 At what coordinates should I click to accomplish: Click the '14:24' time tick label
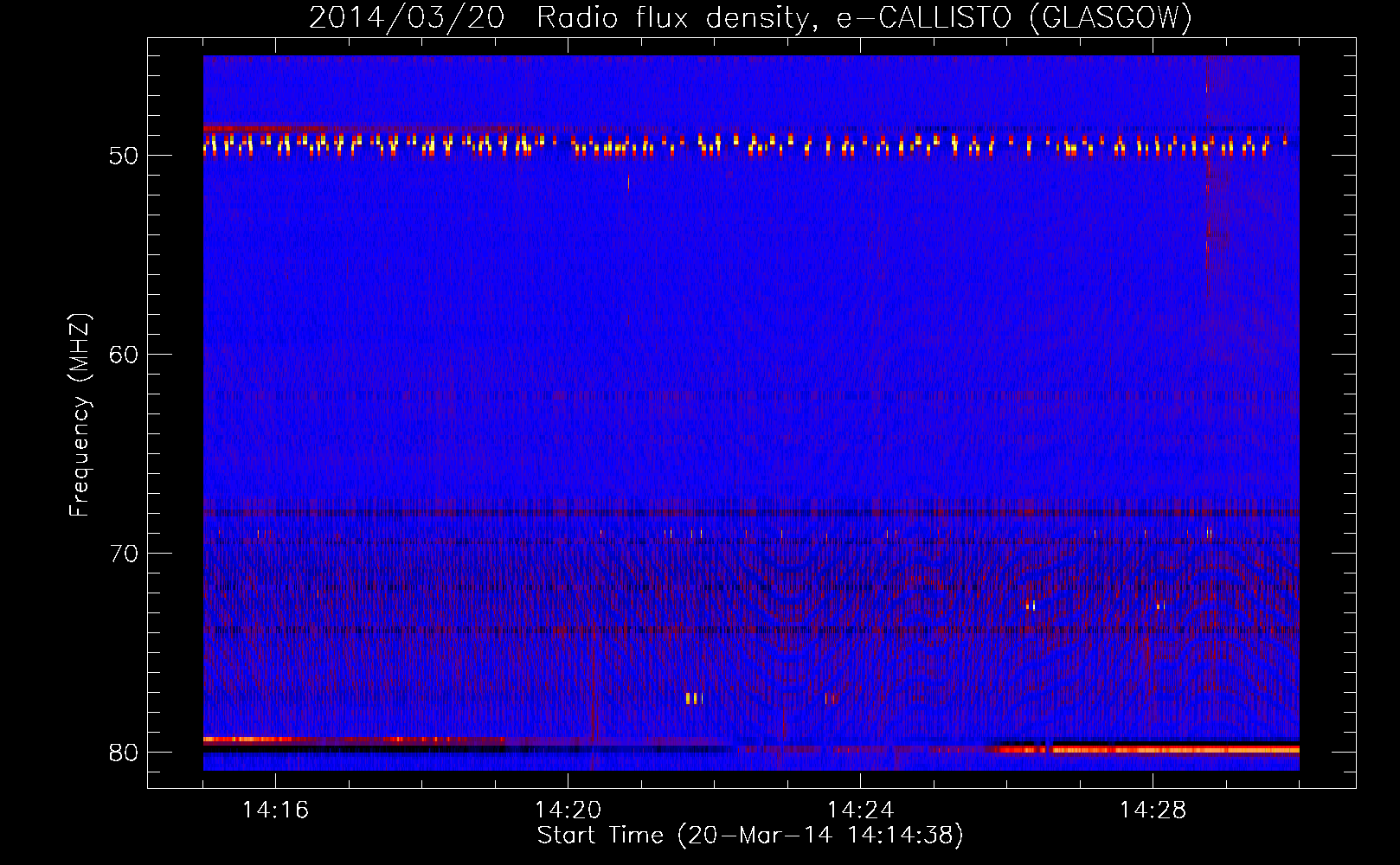click(x=860, y=810)
